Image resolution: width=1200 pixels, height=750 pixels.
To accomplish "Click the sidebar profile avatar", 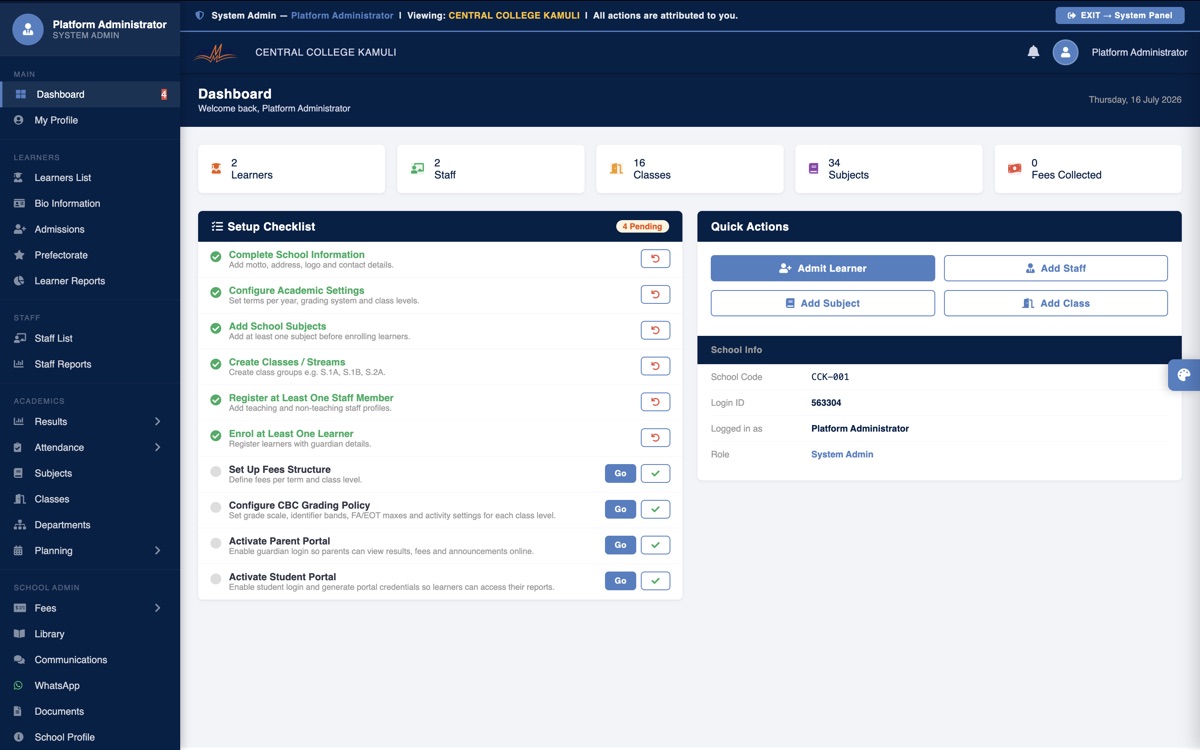I will [27, 29].
